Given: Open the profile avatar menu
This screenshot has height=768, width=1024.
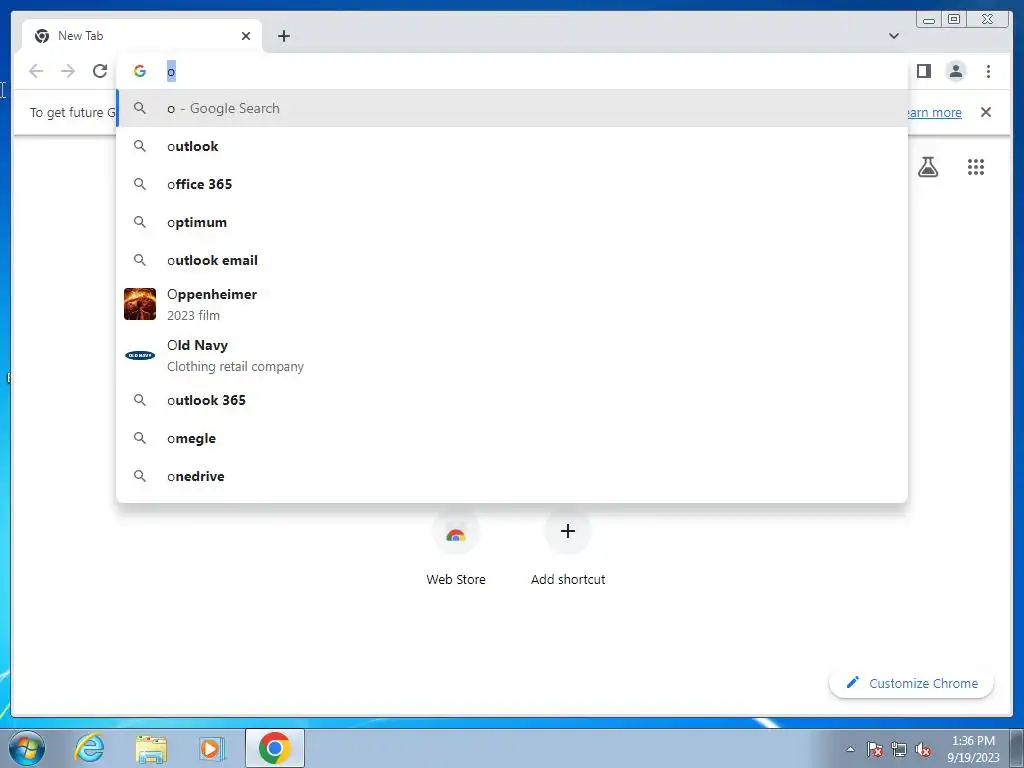Looking at the screenshot, I should point(955,71).
